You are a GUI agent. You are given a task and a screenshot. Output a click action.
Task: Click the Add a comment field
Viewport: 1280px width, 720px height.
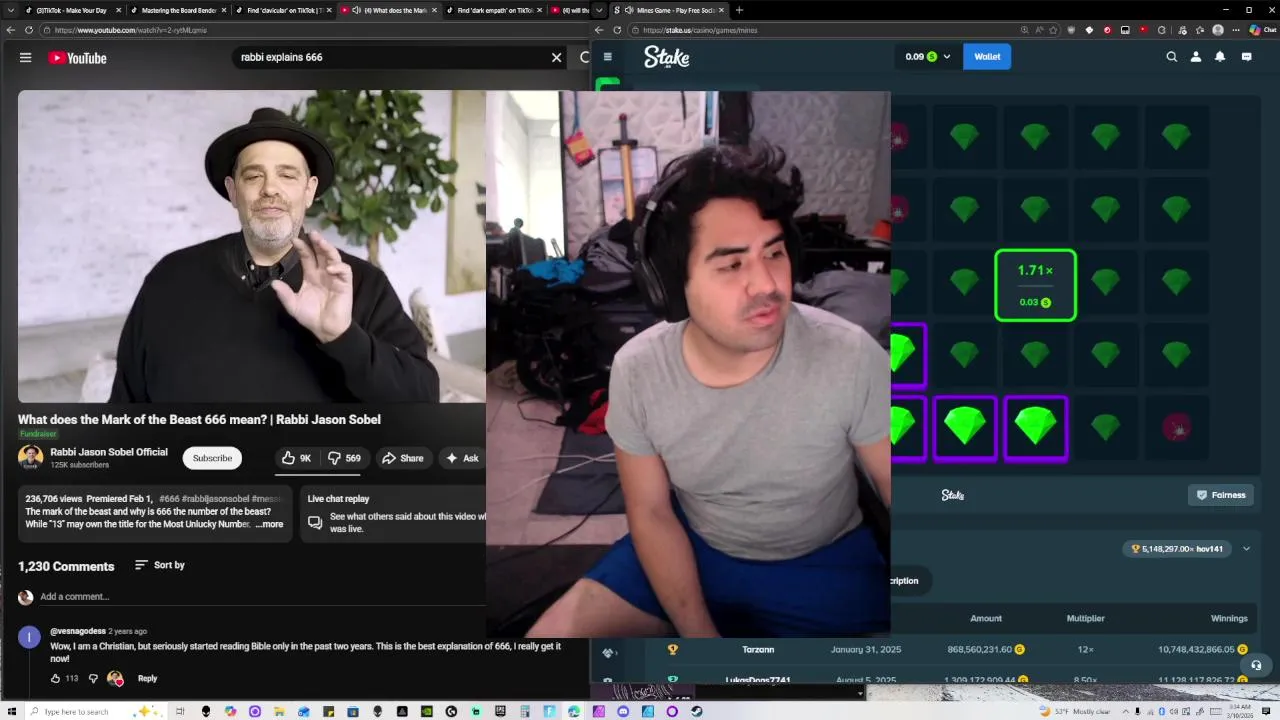(x=260, y=597)
